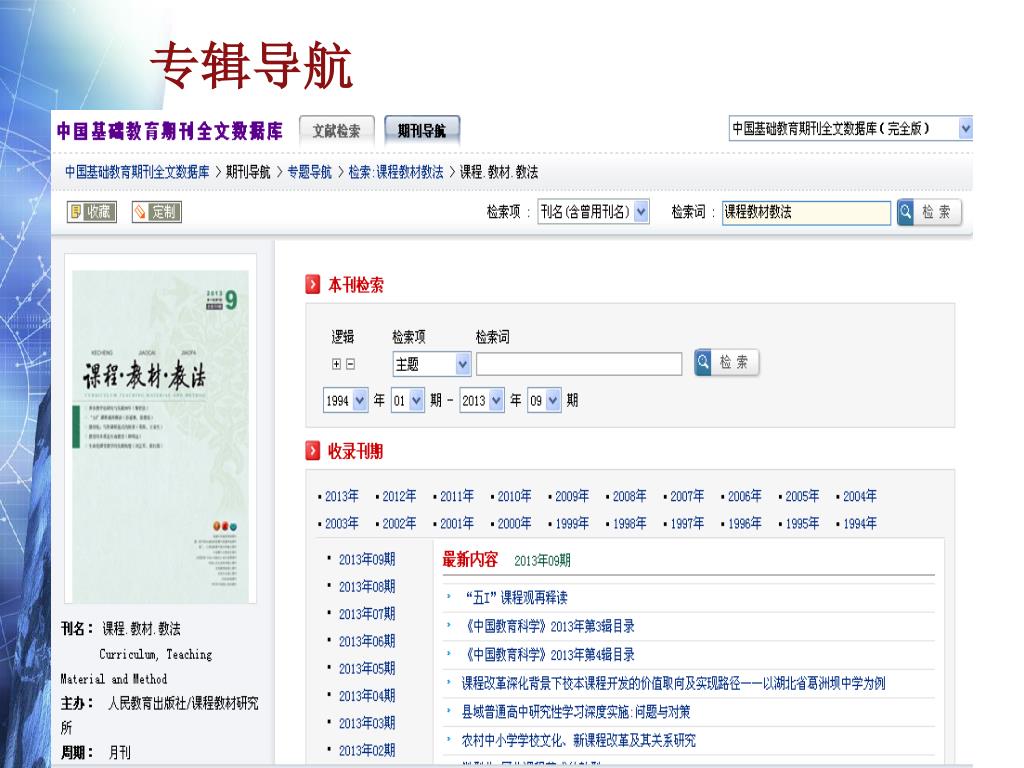The image size is (1024, 768).
Task: Click the 检索词 input containing 课程教材教法
Action: (x=806, y=212)
